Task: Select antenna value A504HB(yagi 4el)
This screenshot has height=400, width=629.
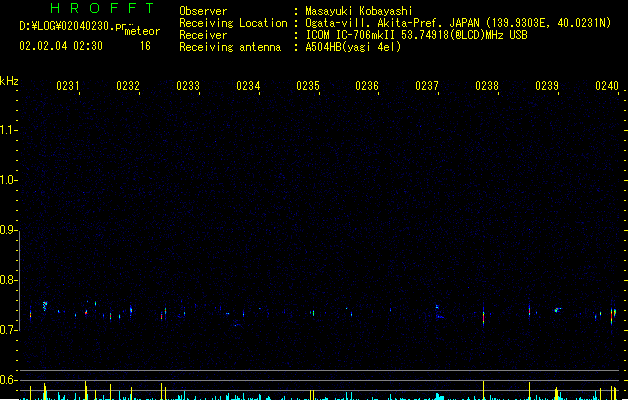Action: pyautogui.click(x=353, y=47)
